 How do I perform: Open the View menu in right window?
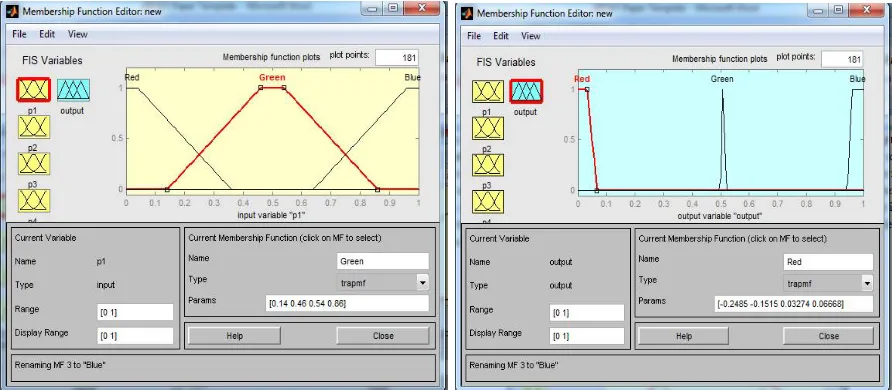pos(531,36)
